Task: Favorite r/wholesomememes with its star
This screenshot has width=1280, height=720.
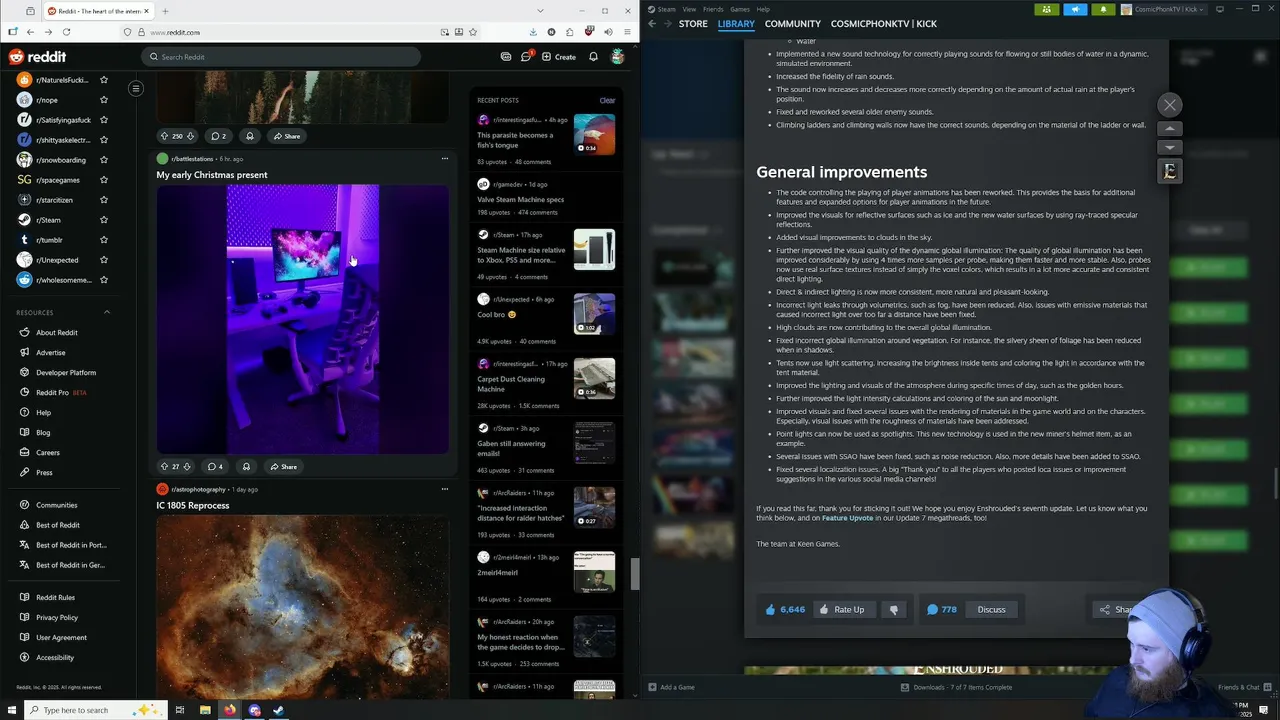Action: click(x=104, y=280)
